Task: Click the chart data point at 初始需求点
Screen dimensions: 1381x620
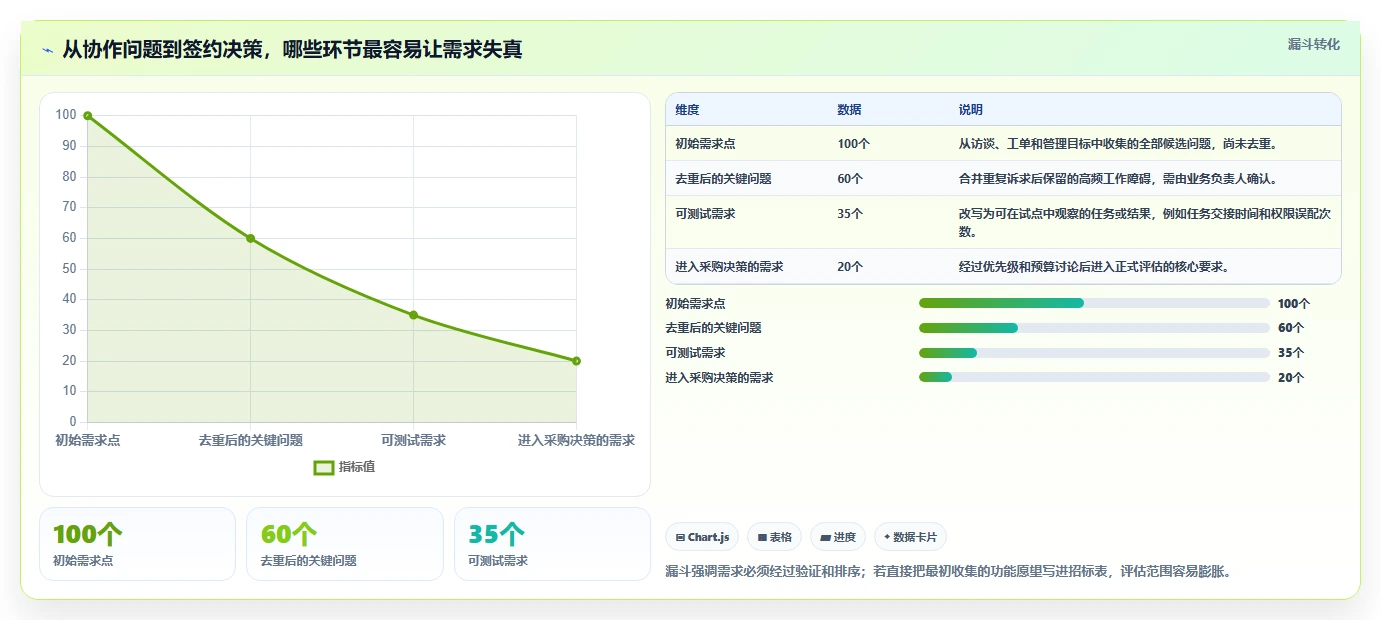Action: click(x=88, y=116)
